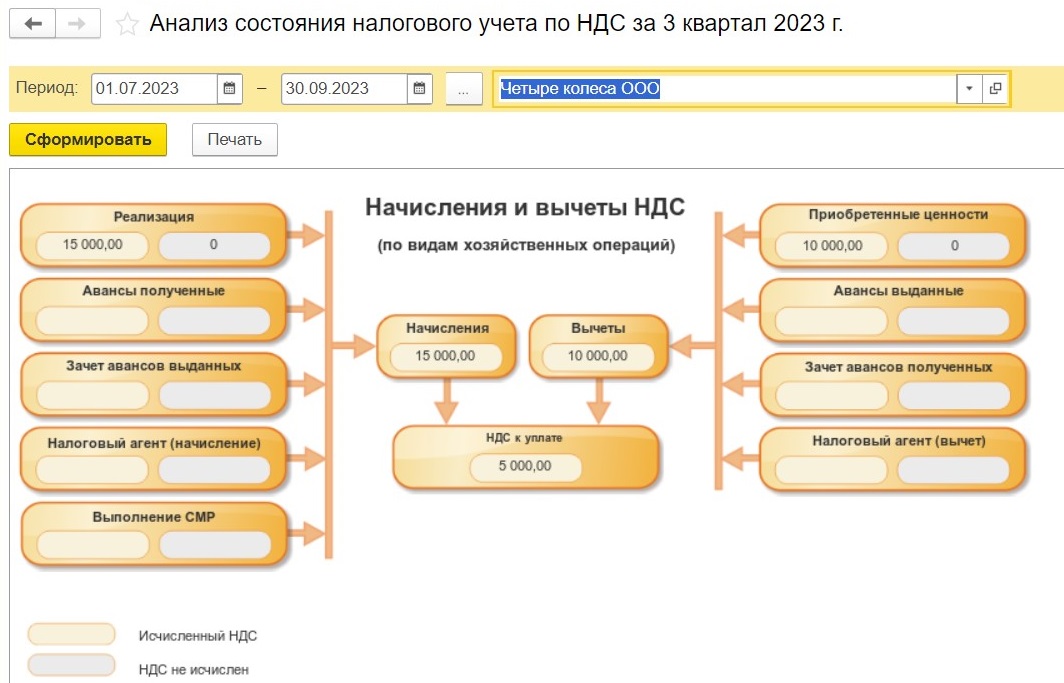Viewport: 1064px width, 683px height.
Task: Select the end date field 30.09.2023
Action: point(345,88)
